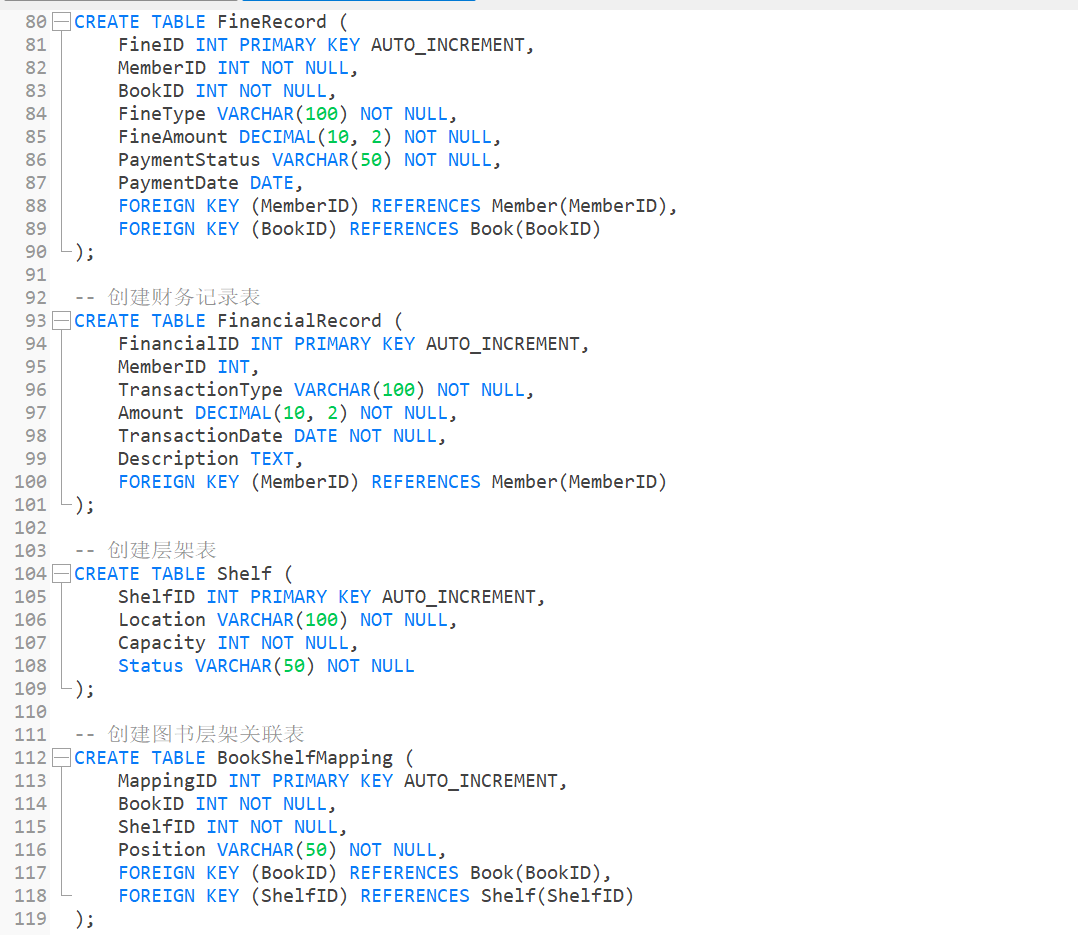Click line number 80 in the gutter
Viewport: 1078px width, 935px height.
coord(36,22)
